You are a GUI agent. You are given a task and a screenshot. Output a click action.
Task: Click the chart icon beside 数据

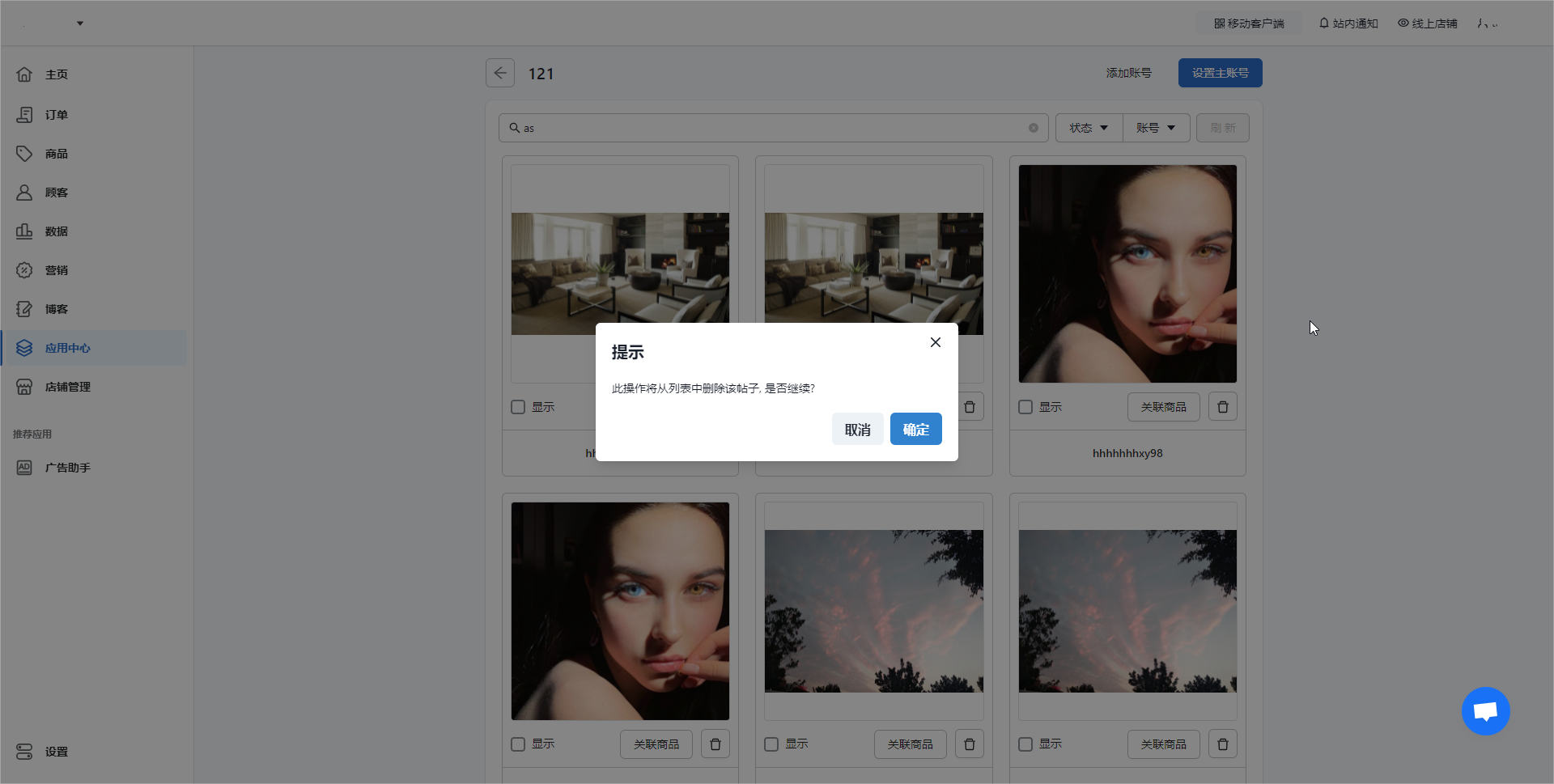[24, 231]
